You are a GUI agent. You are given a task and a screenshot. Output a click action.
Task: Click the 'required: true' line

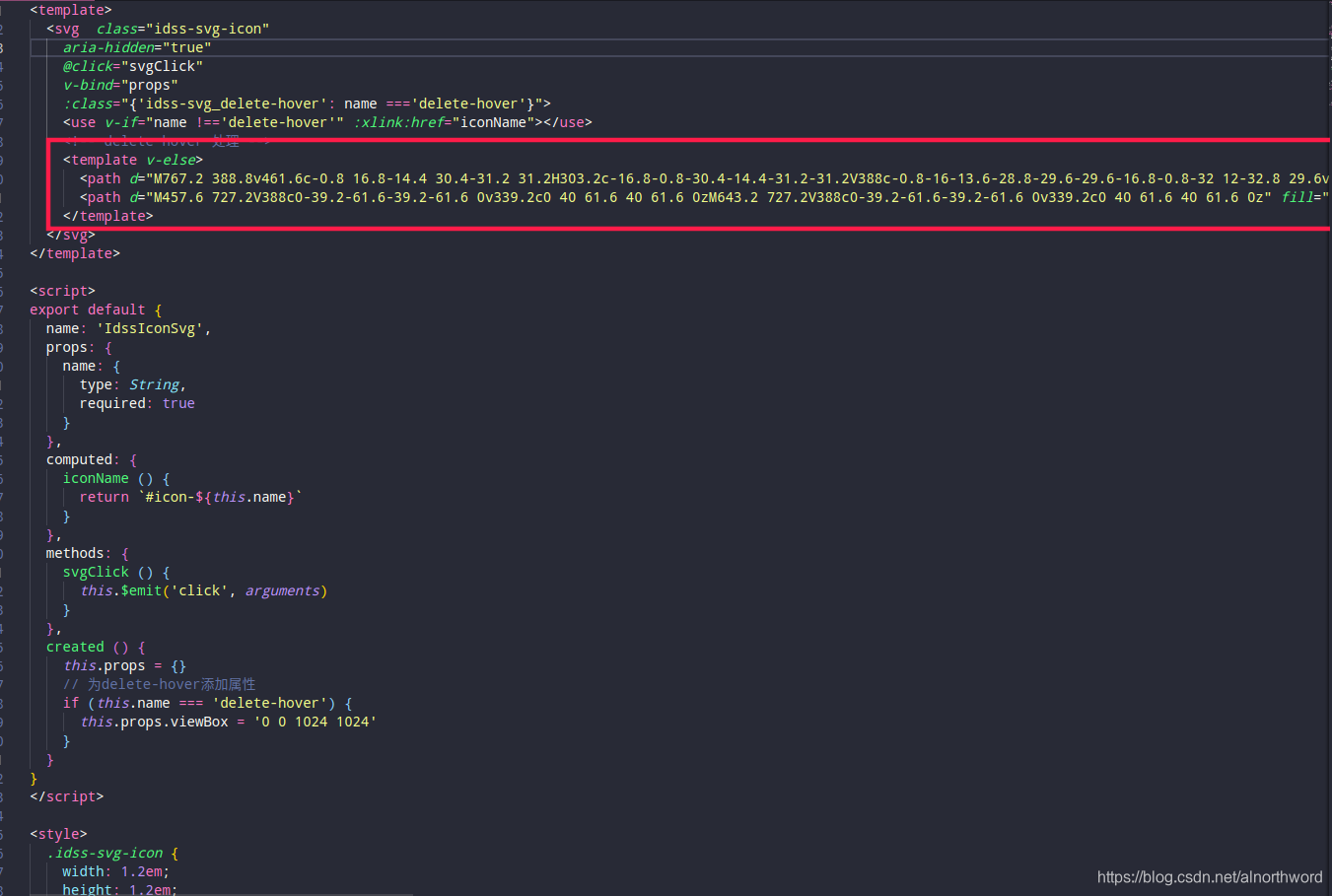tap(137, 403)
